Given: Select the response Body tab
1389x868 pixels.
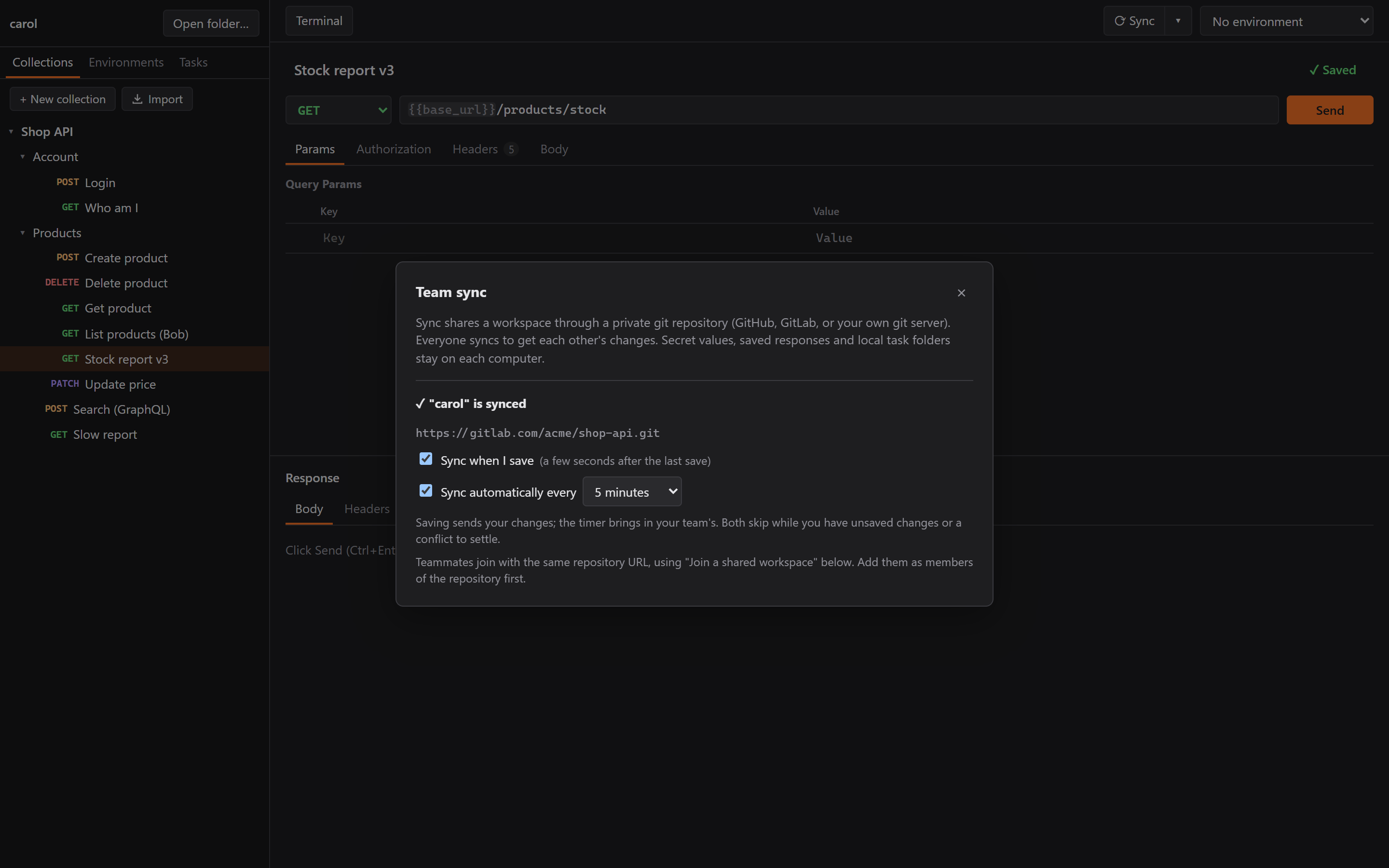Looking at the screenshot, I should (309, 509).
